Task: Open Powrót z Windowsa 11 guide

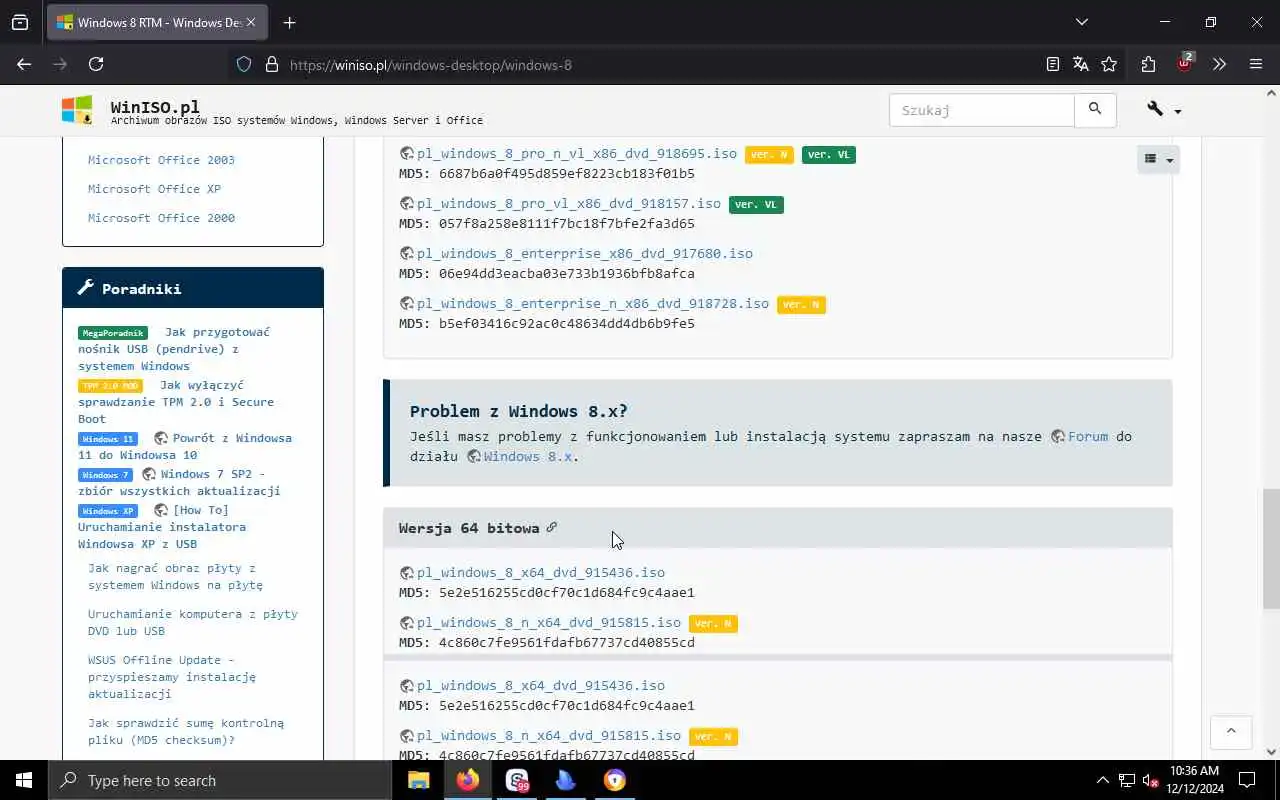Action: click(x=185, y=447)
